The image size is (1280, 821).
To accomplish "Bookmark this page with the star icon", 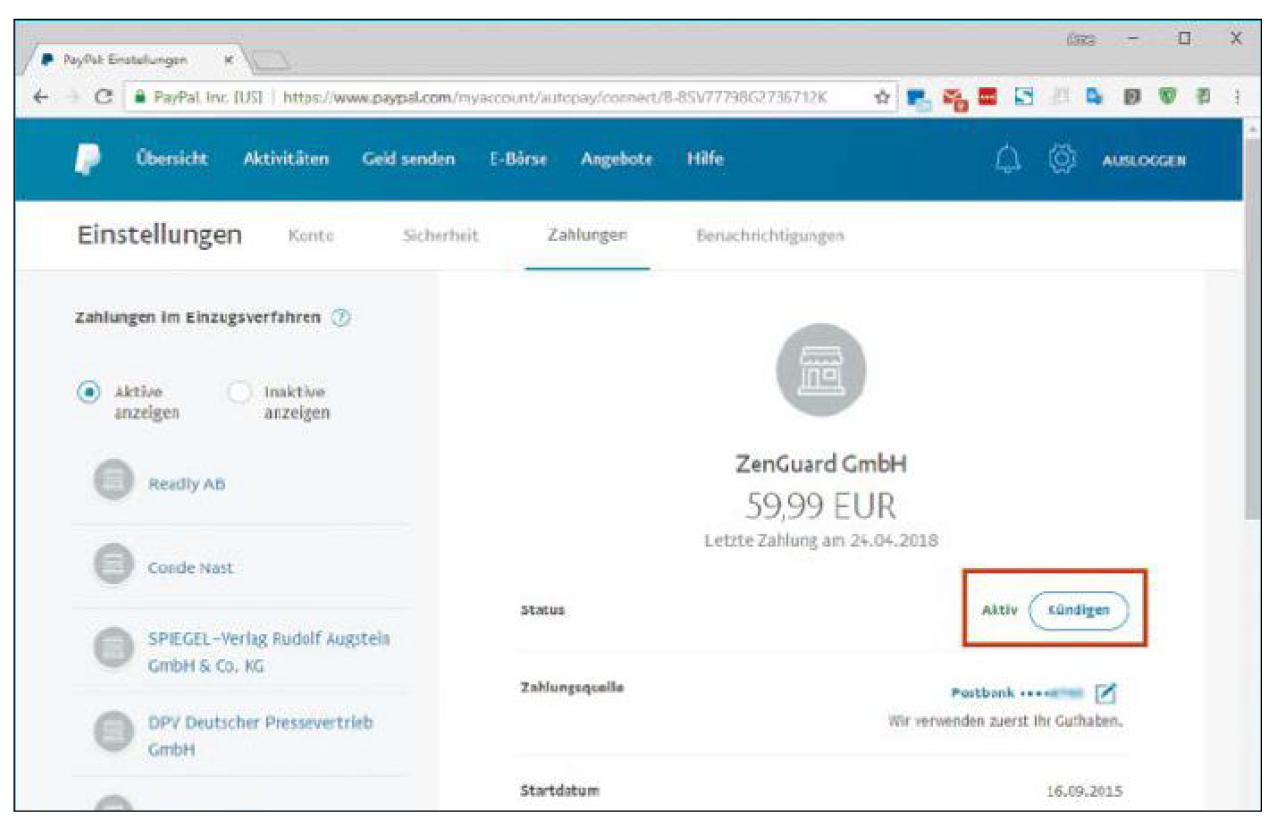I will coord(883,97).
